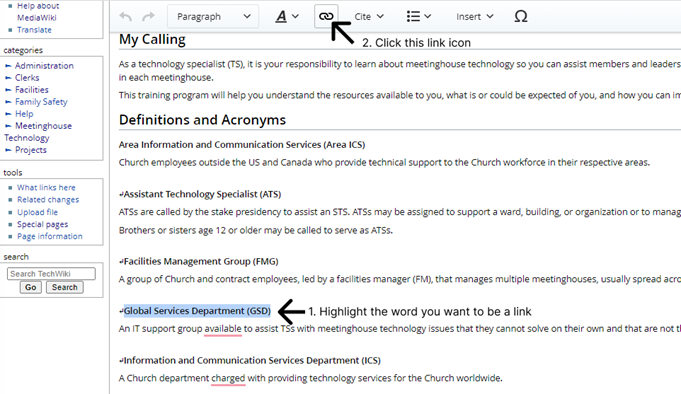Click Upload file tool link
681x394 pixels.
(37, 212)
